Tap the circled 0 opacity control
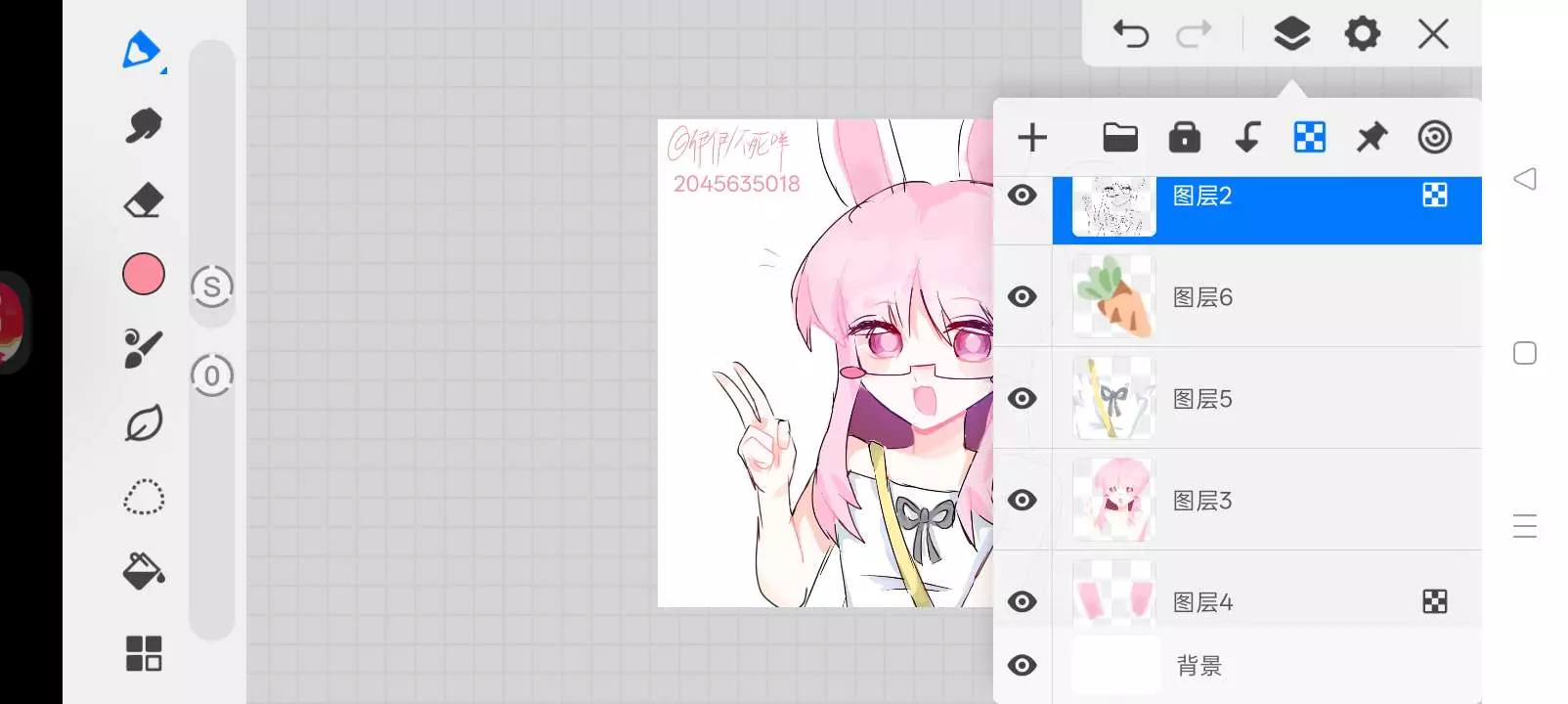Viewport: 1568px width, 704px height. [212, 375]
